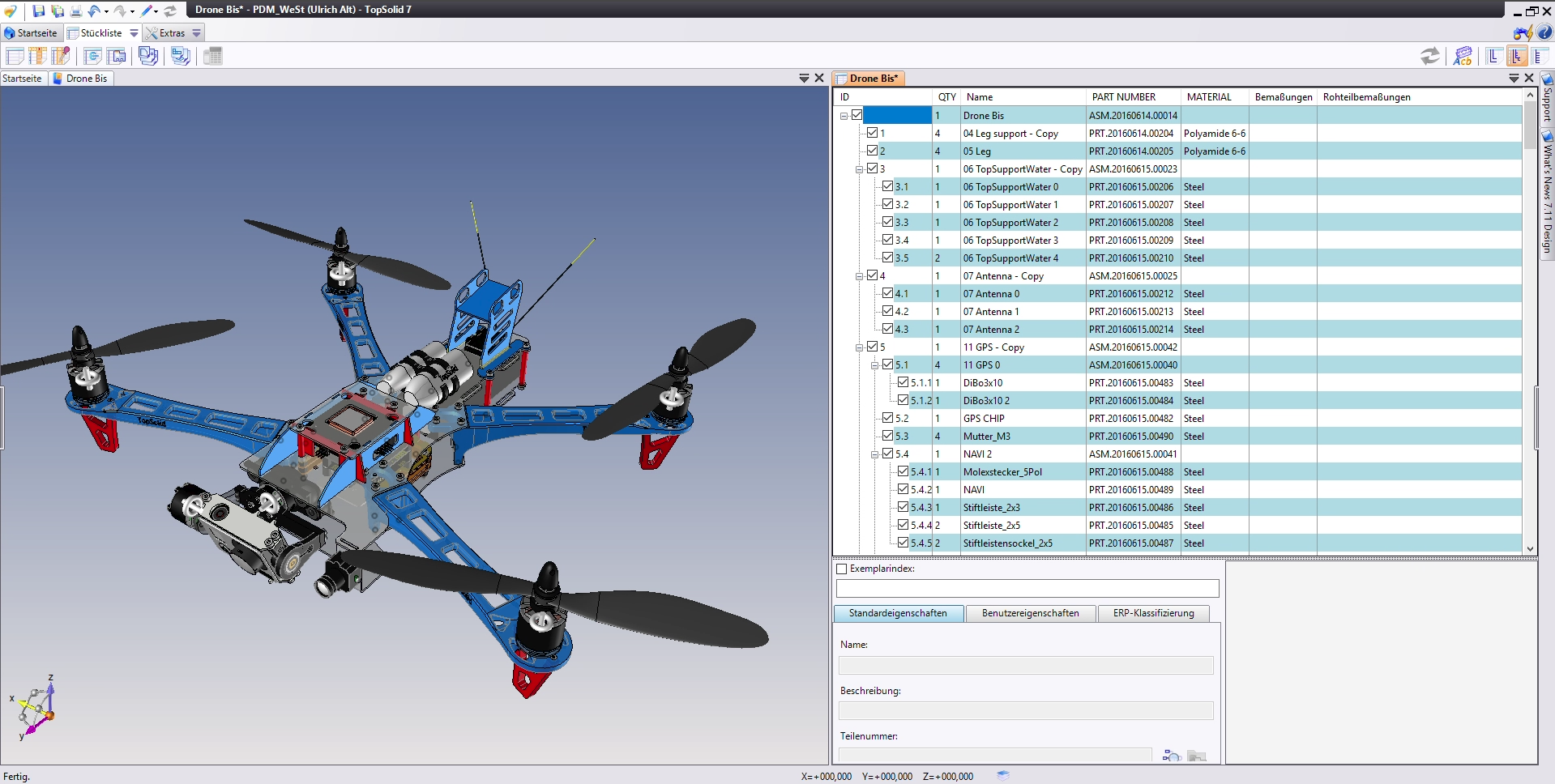This screenshot has width=1555, height=784.
Task: Open the Extras tab dropdown arrow
Action: (x=196, y=33)
